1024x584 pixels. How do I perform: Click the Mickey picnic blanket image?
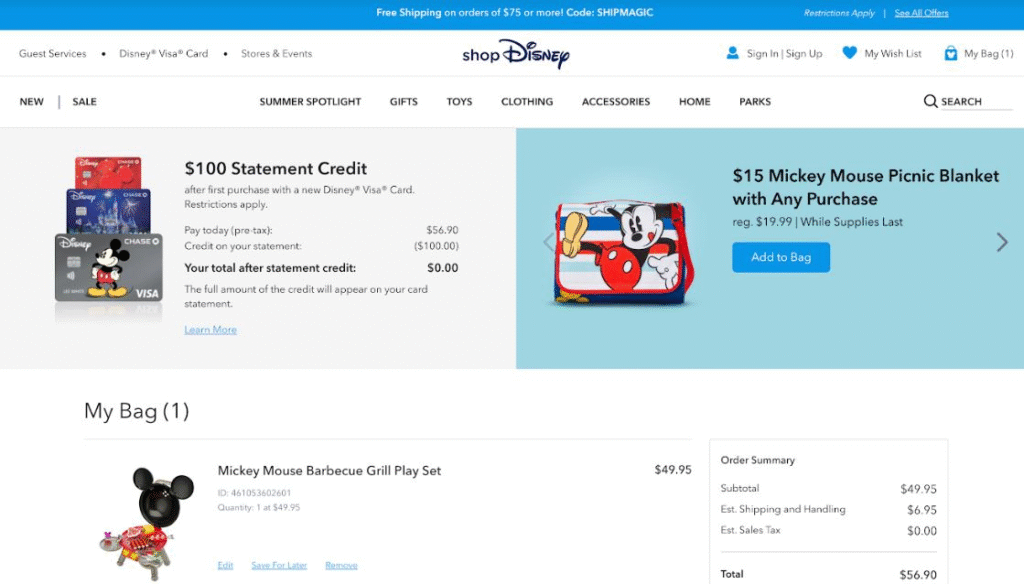[621, 250]
